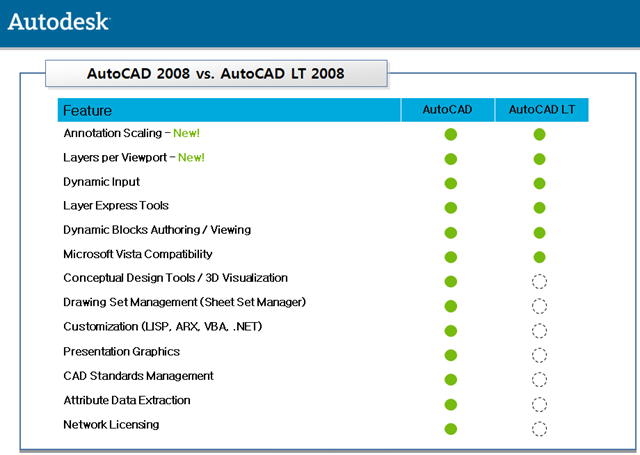640x455 pixels.
Task: Click AutoCAD LT empty circle for CAD Standards Management
Action: click(x=539, y=380)
